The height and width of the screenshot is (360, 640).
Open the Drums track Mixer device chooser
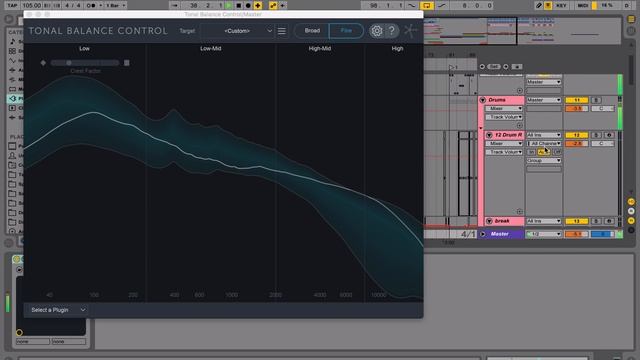pos(504,109)
